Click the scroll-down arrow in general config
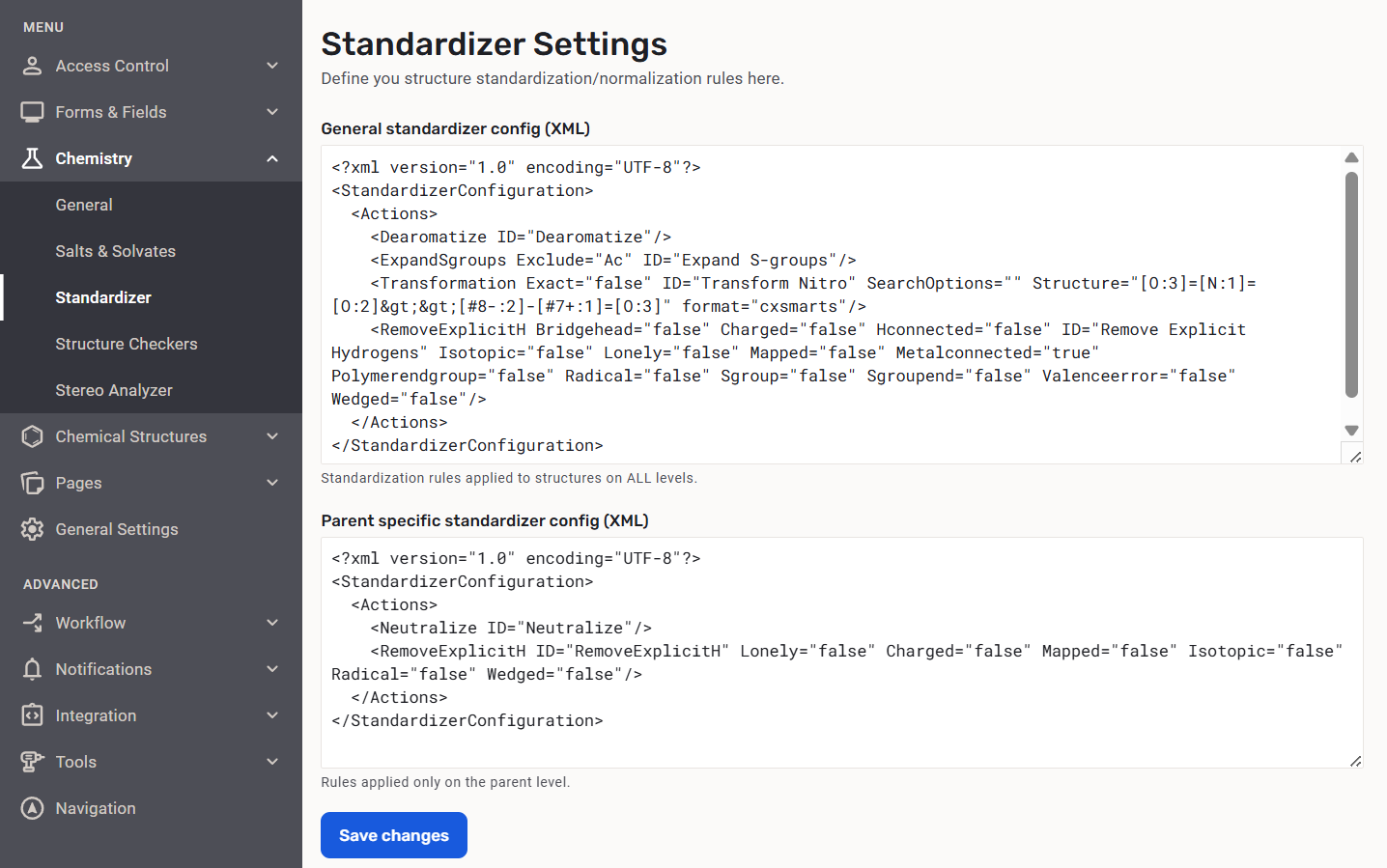1387x868 pixels. pyautogui.click(x=1351, y=431)
